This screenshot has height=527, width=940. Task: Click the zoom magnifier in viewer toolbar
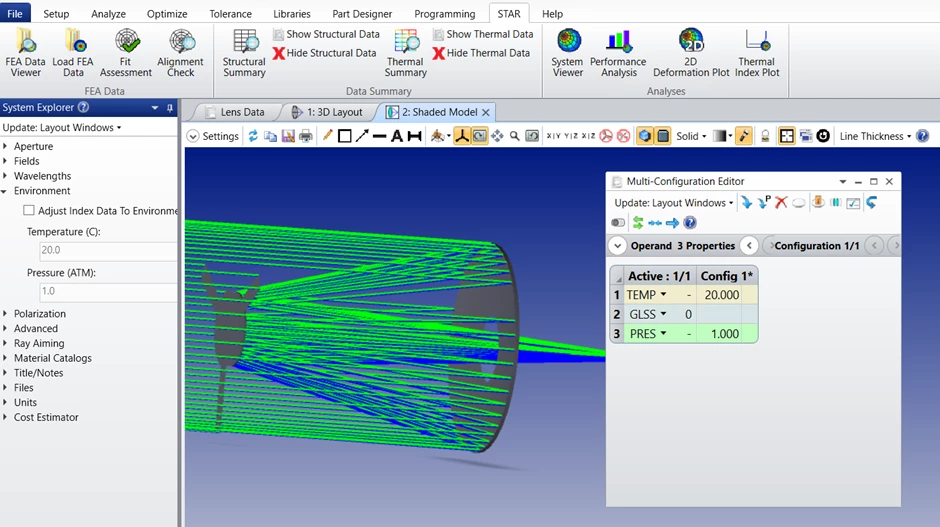click(514, 136)
